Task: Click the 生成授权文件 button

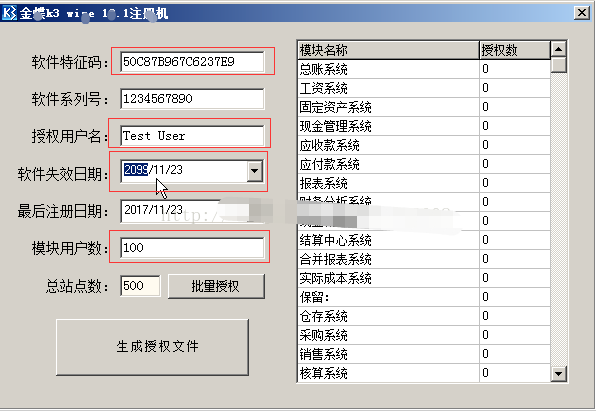Action: coord(152,347)
